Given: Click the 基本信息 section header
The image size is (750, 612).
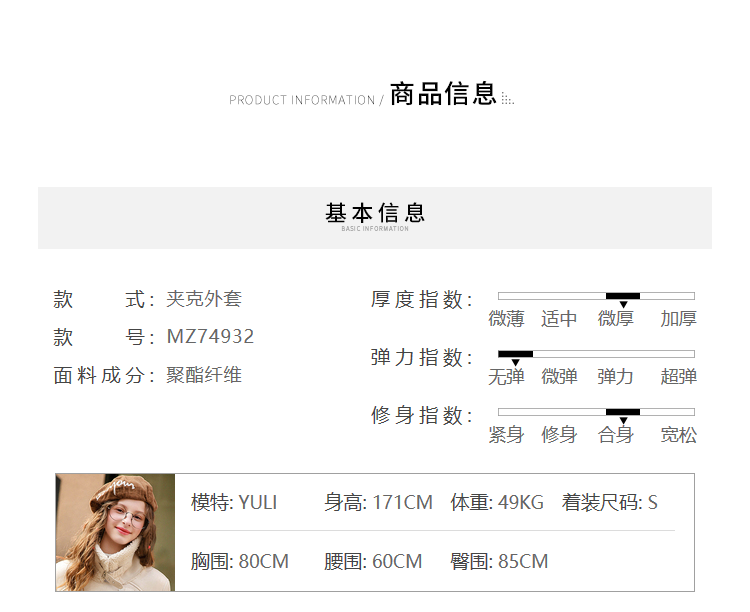Looking at the screenshot, I should (x=375, y=213).
